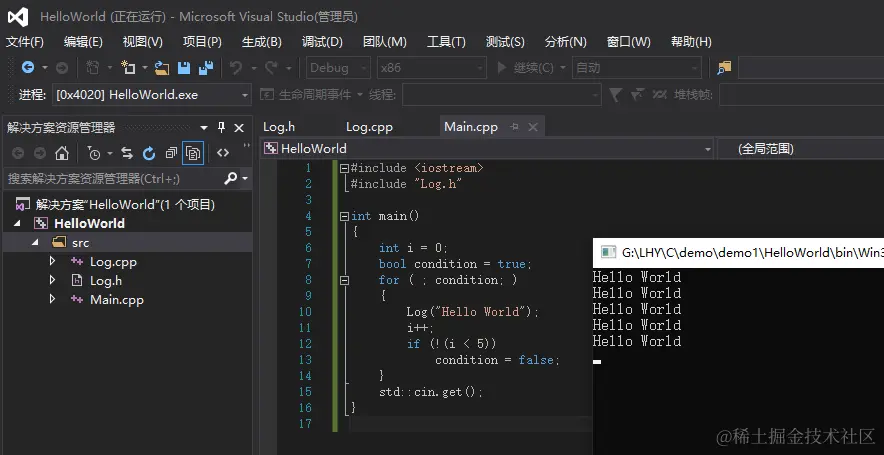Toggle auto-hide pin of Solution Explorer

tap(222, 127)
